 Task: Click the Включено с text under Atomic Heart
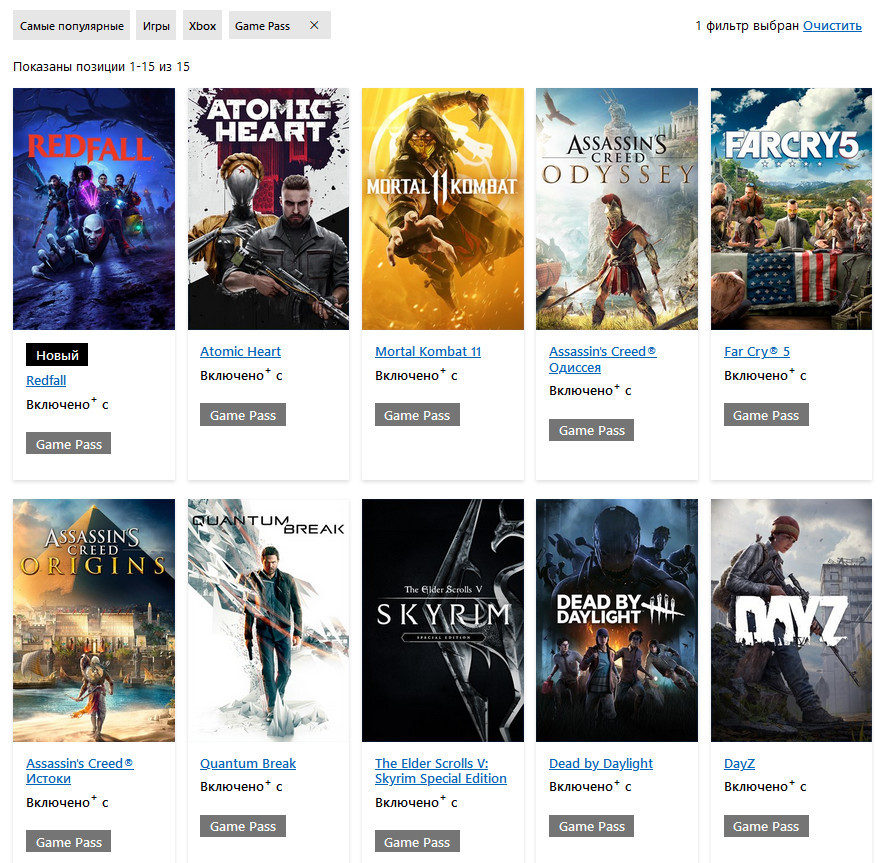[x=241, y=375]
